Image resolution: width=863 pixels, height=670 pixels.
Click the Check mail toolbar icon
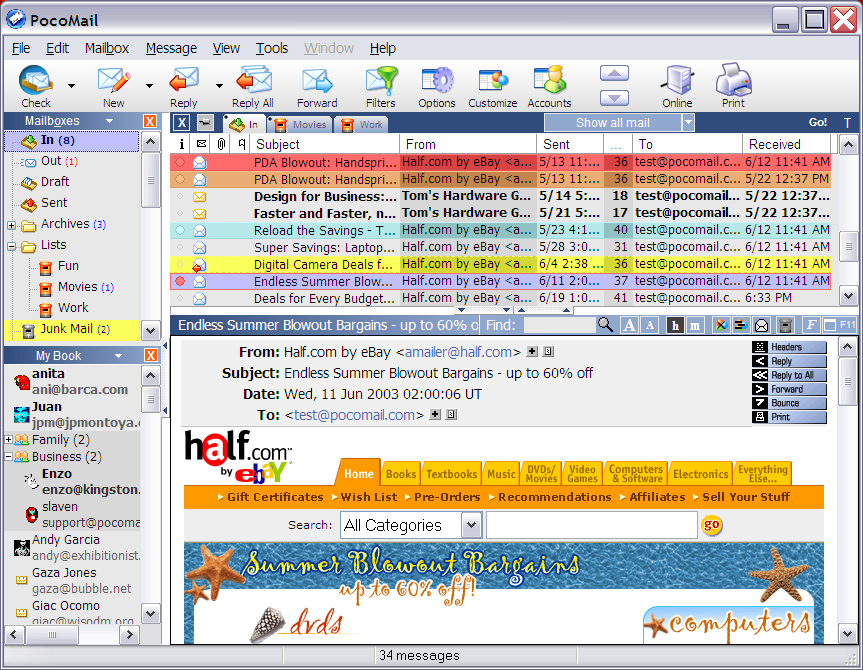coord(36,81)
